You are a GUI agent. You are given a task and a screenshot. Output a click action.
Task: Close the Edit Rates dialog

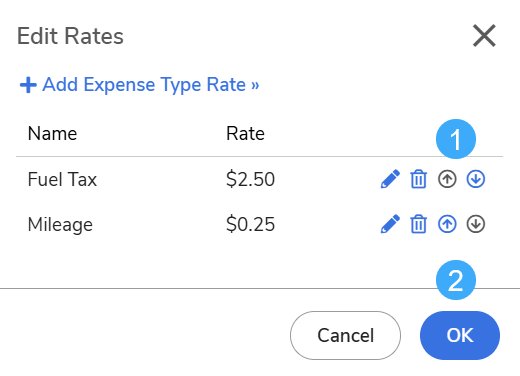(484, 36)
